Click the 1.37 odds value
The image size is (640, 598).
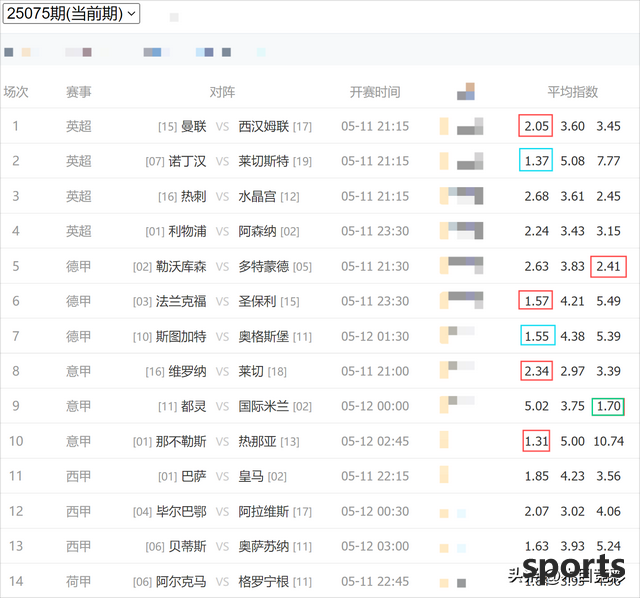tap(536, 160)
